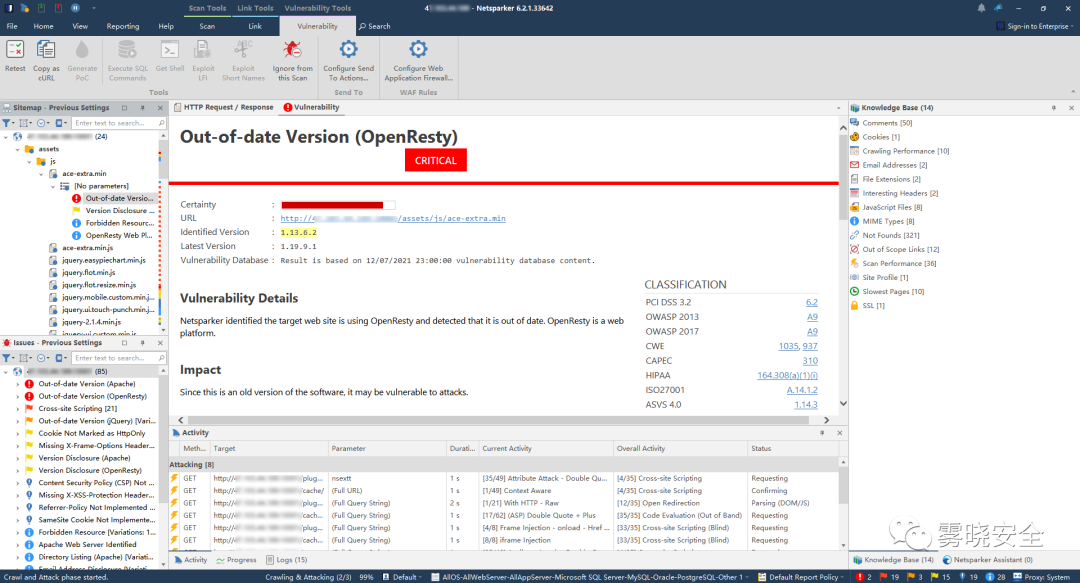1080x583 pixels.
Task: Switch to Home ribbon tab
Action: pos(43,26)
